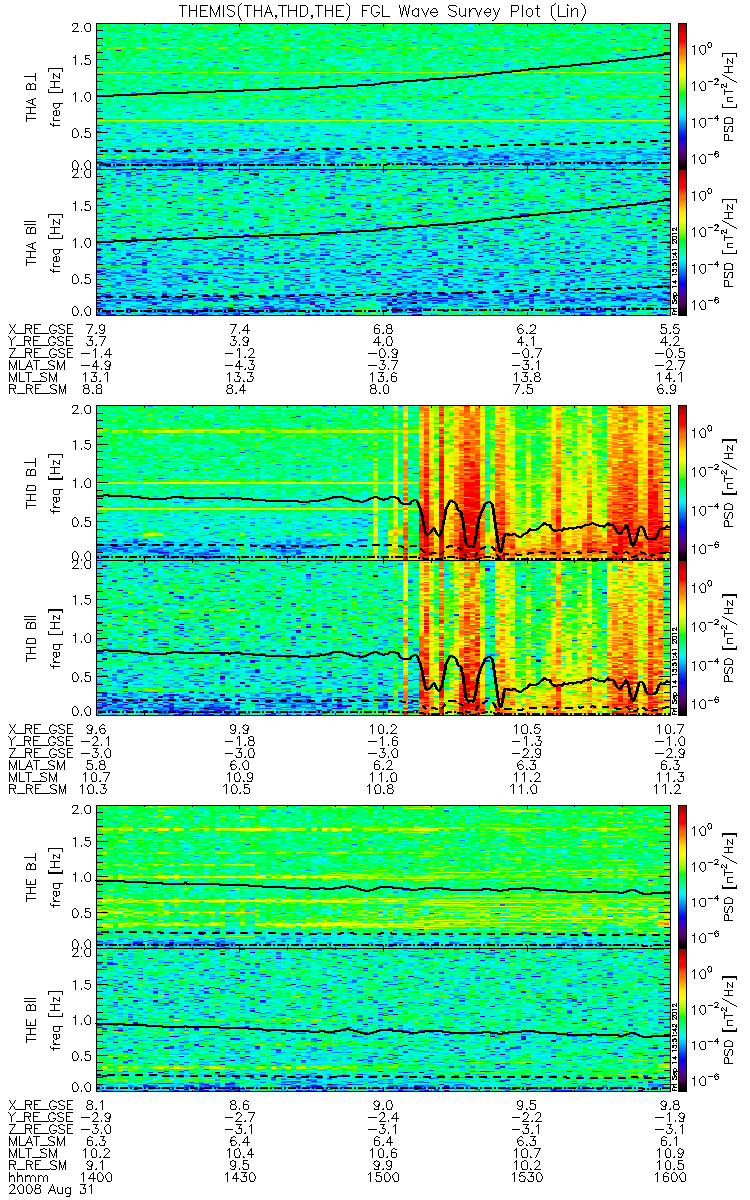Click X_RE_GSE label below the THA panels
Image resolution: width=750 pixels, height=1200 pixels.
[40, 328]
